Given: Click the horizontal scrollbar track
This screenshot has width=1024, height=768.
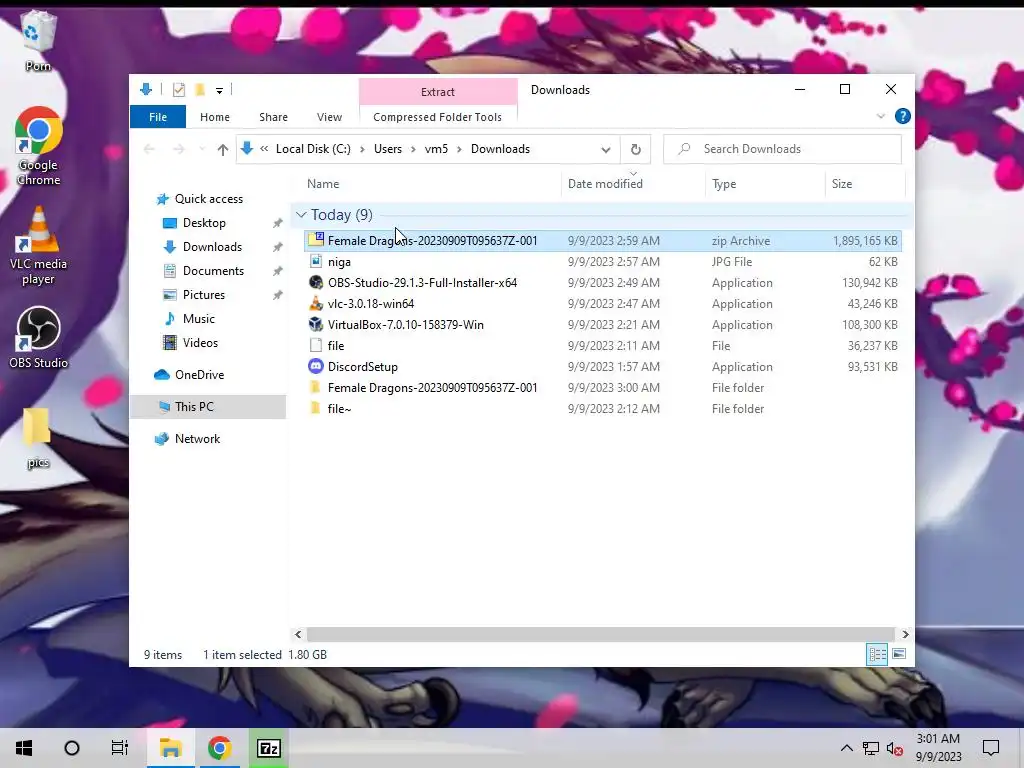Looking at the screenshot, I should tap(601, 634).
